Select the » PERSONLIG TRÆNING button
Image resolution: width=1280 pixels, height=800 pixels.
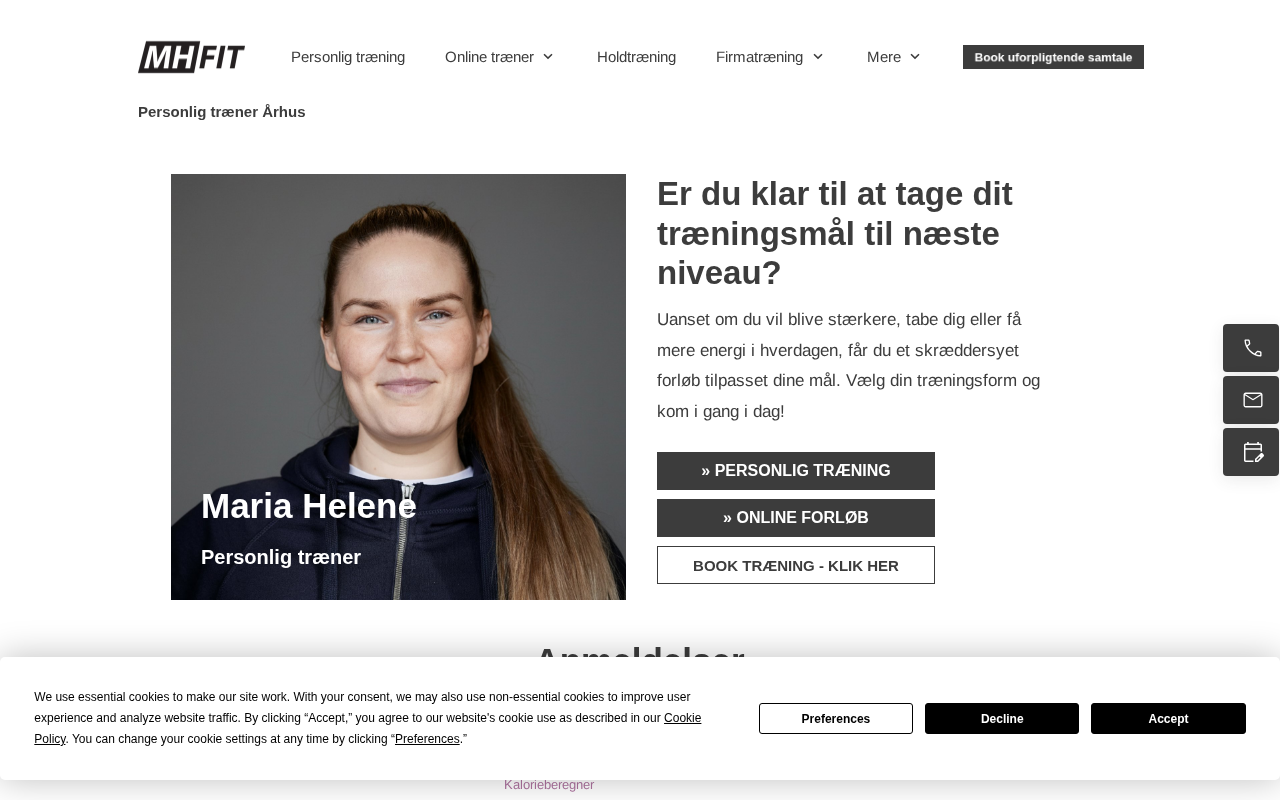coord(796,471)
